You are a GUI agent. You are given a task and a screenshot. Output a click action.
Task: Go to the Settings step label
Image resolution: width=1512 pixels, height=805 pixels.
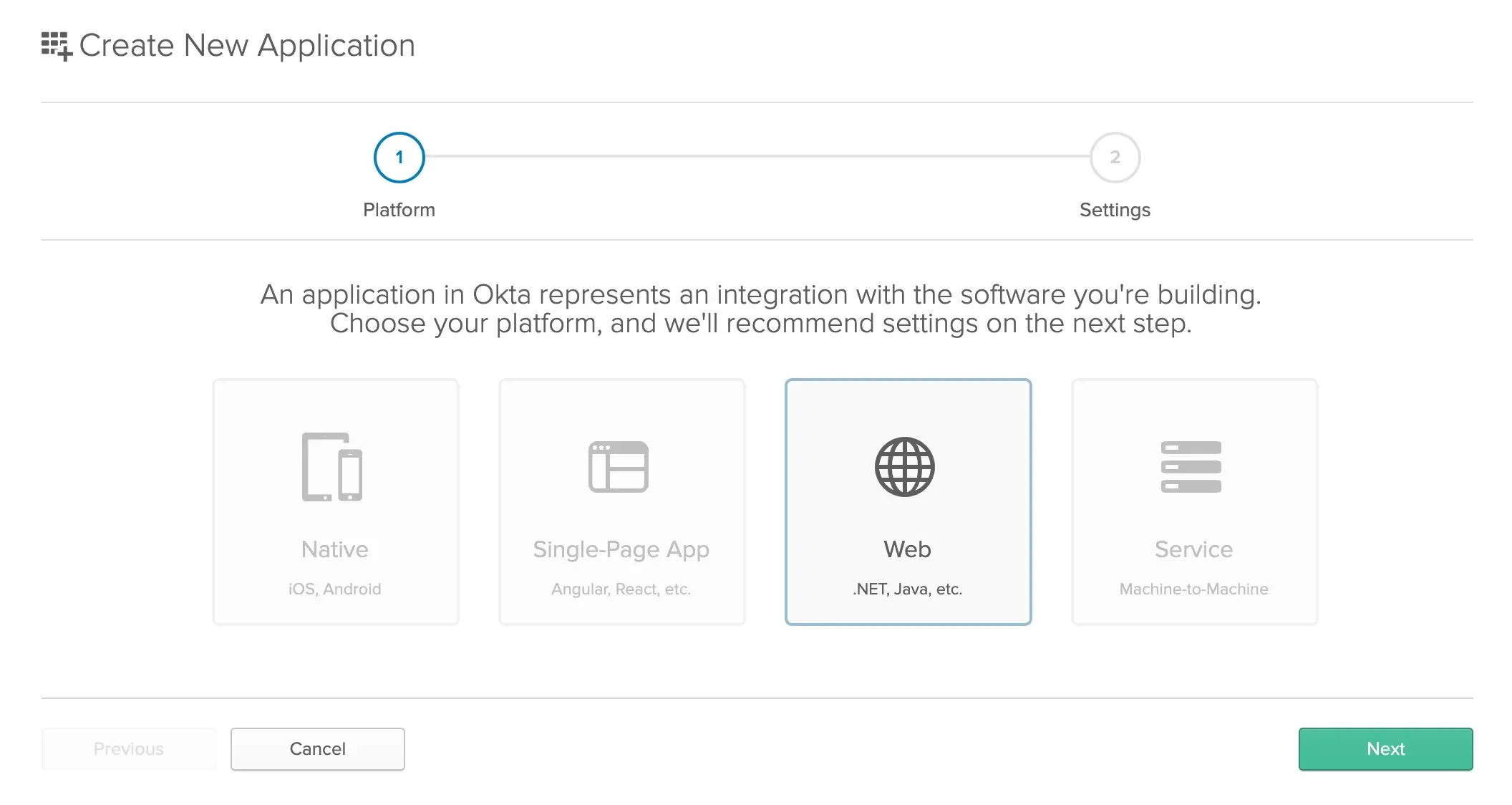1115,210
